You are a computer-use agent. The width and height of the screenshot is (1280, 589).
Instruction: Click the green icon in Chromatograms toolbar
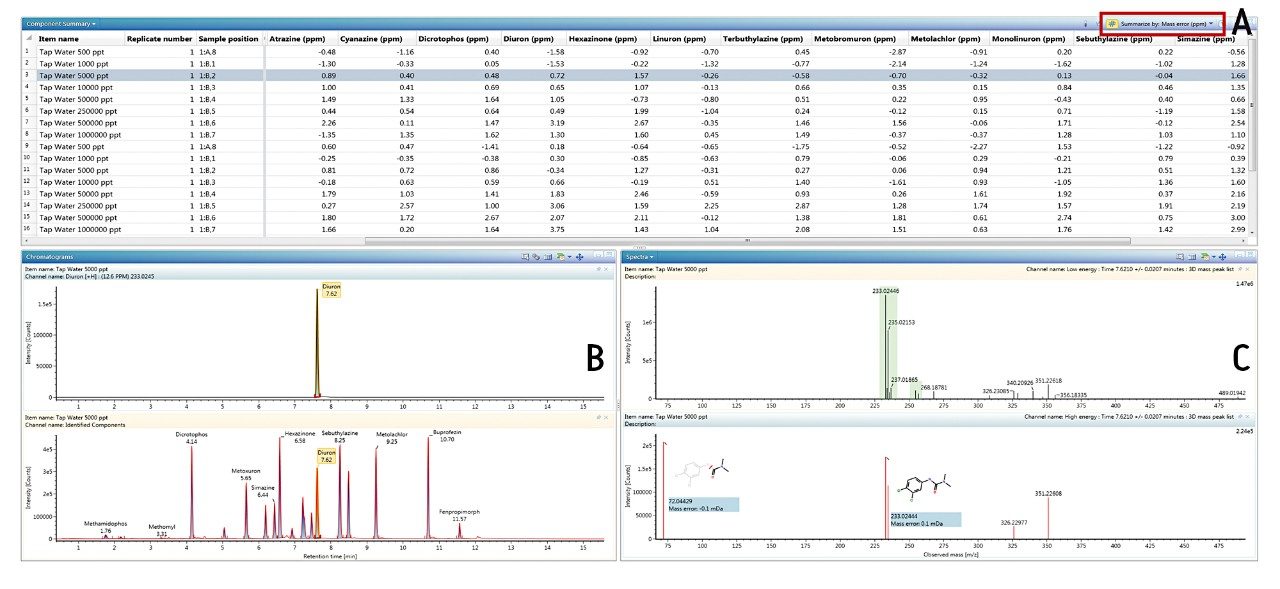pos(563,257)
